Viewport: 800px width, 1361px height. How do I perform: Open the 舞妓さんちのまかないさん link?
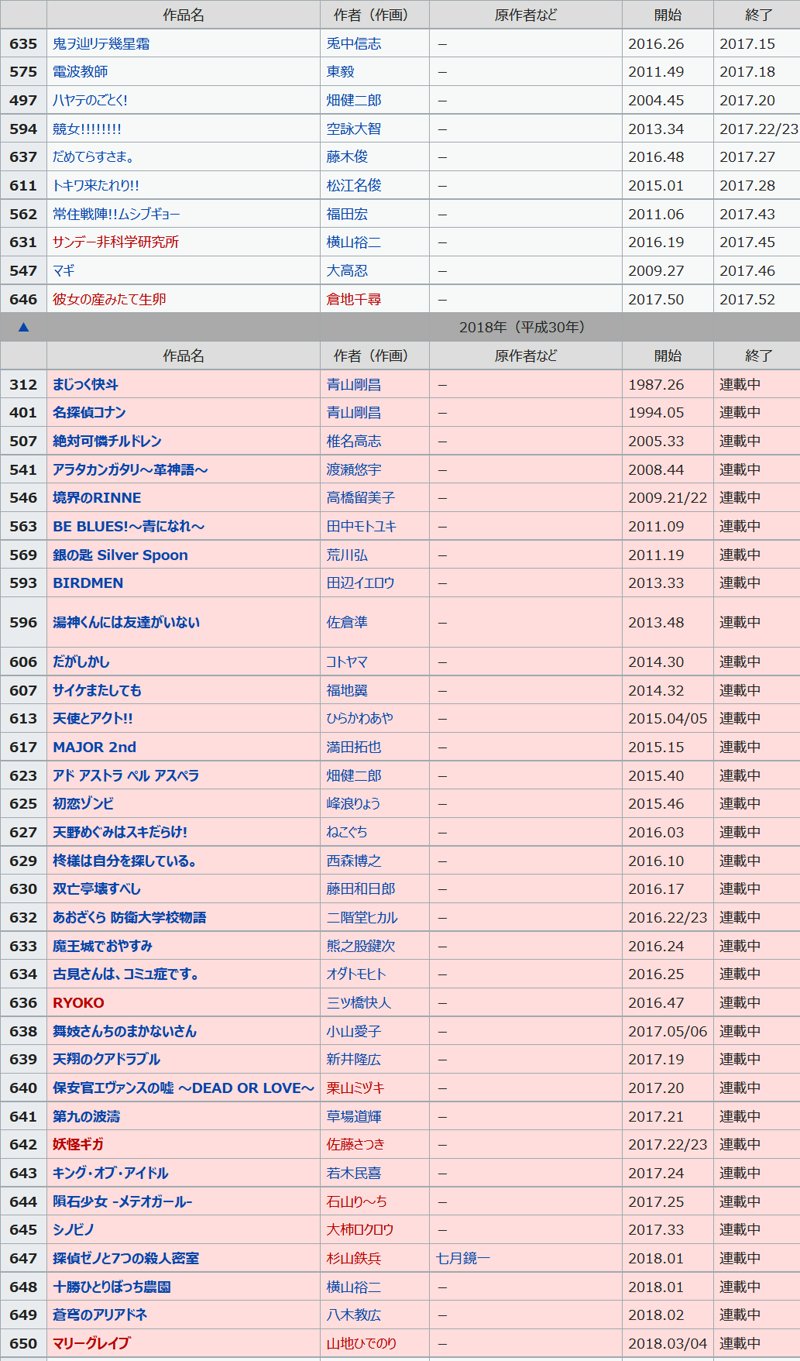pyautogui.click(x=125, y=1030)
